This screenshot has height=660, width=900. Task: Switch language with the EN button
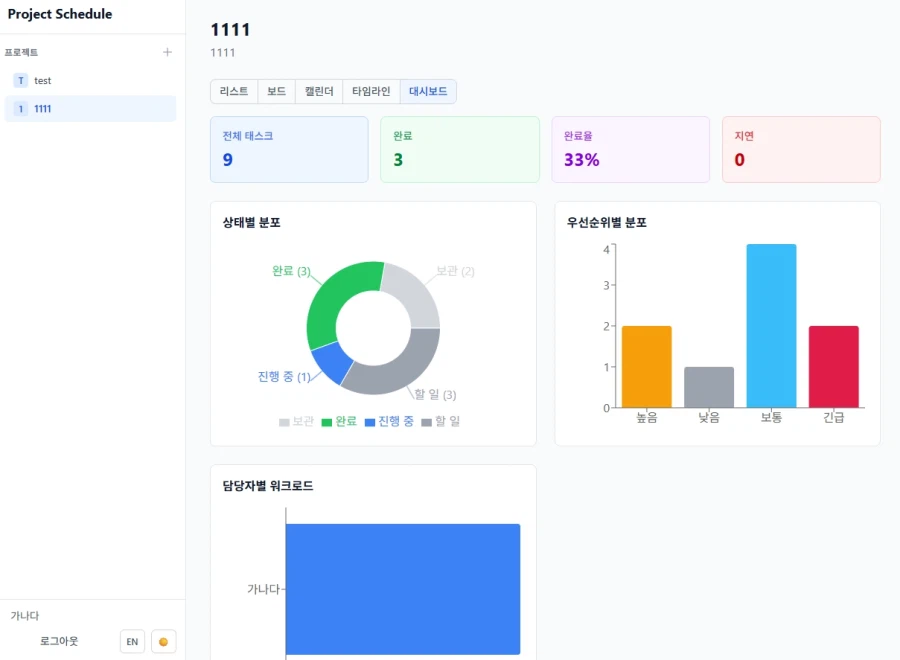(x=132, y=641)
